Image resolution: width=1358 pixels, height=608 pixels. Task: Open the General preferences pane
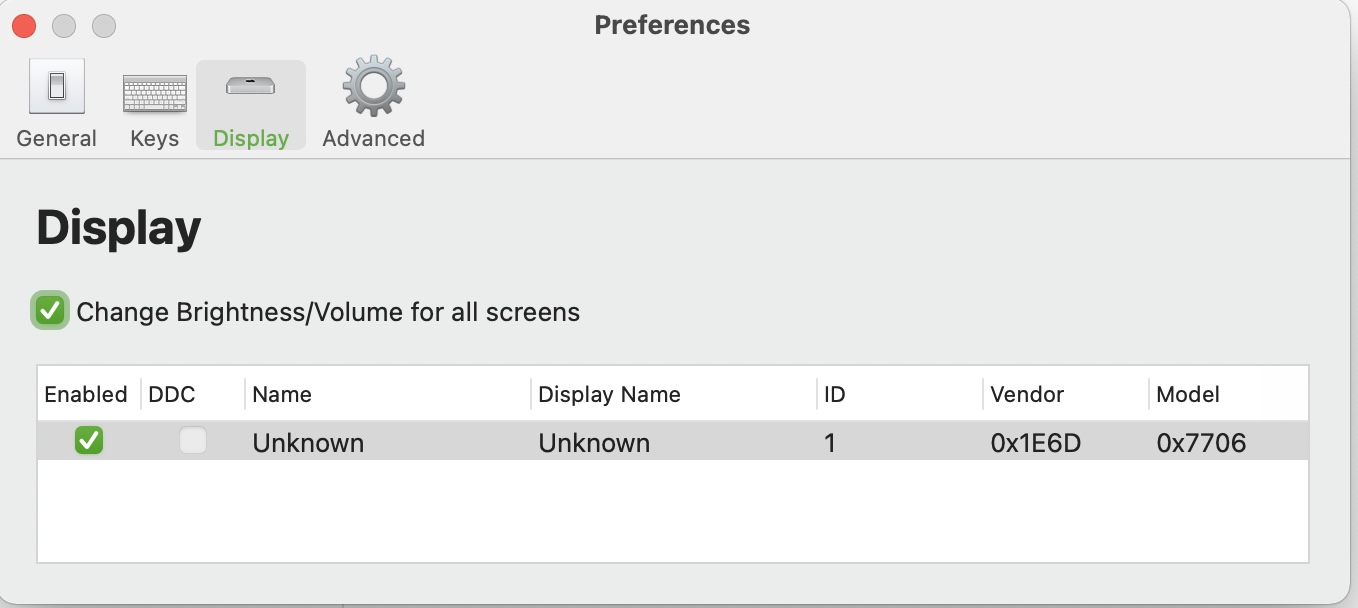coord(56,100)
